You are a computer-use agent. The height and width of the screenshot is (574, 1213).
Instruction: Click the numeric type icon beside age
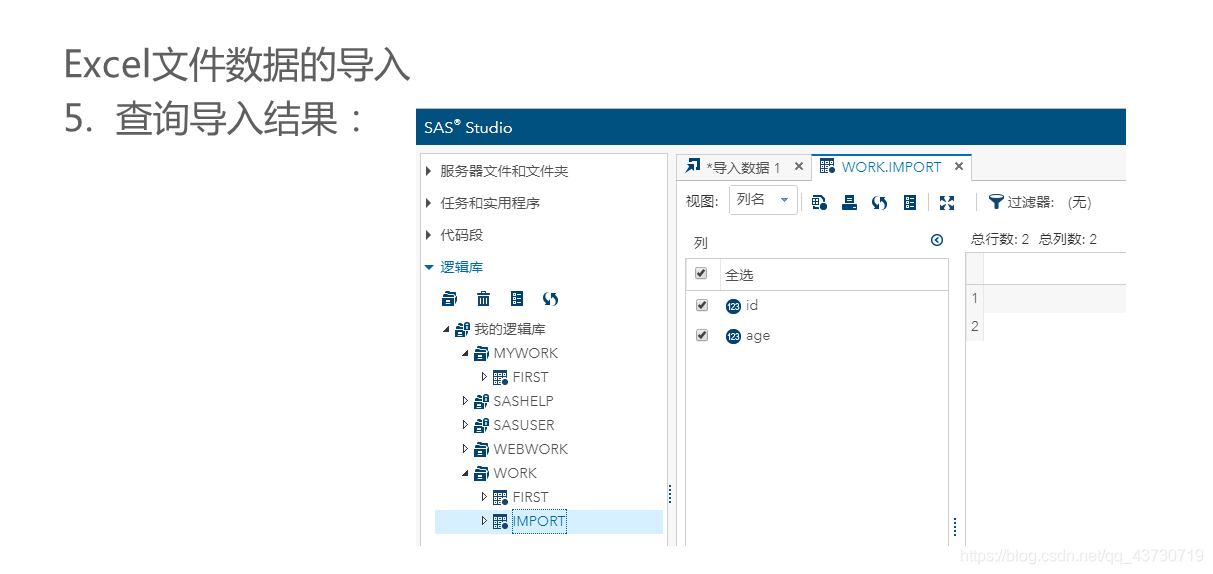coord(733,336)
